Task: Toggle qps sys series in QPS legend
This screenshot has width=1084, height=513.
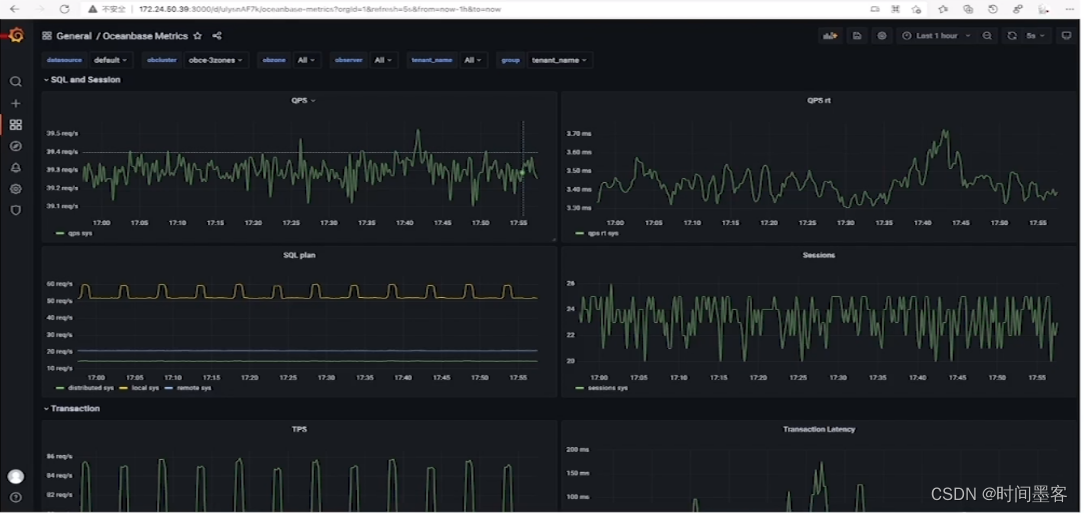Action: (x=80, y=233)
